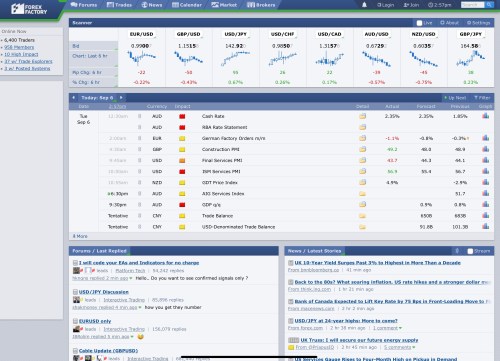Open Scanner About
500x361 pixels.
[449, 23]
